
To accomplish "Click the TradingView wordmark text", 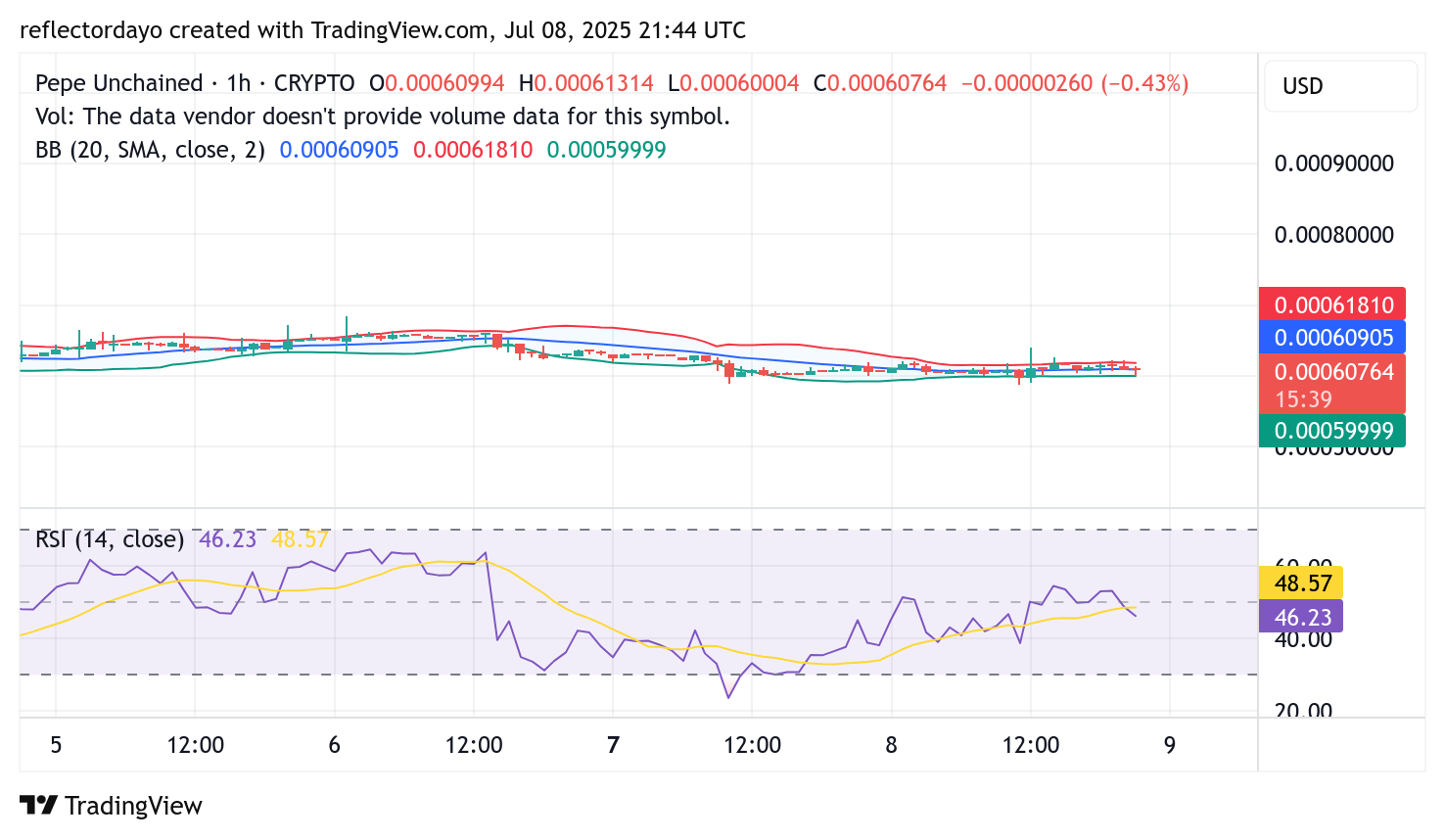I will pos(133,806).
